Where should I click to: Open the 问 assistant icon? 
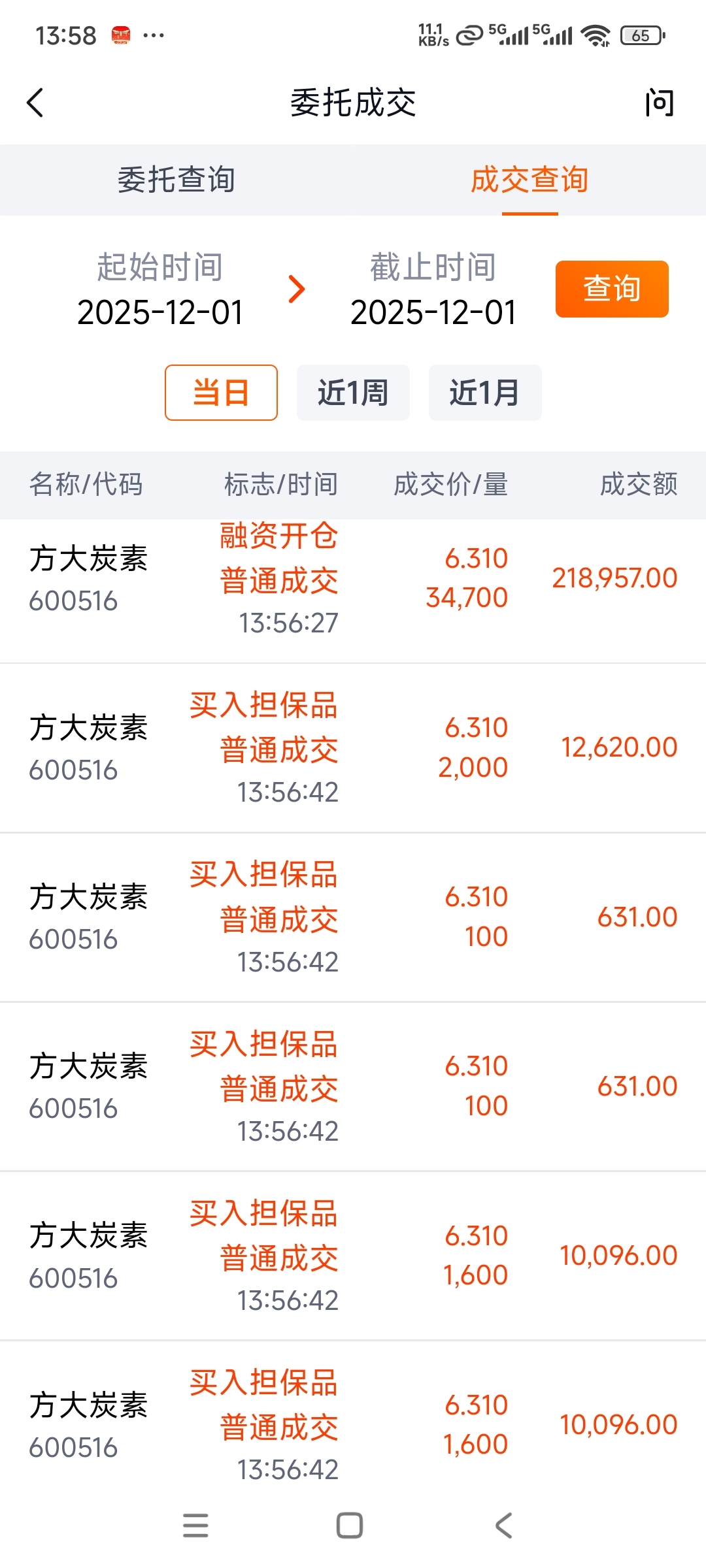pos(658,103)
